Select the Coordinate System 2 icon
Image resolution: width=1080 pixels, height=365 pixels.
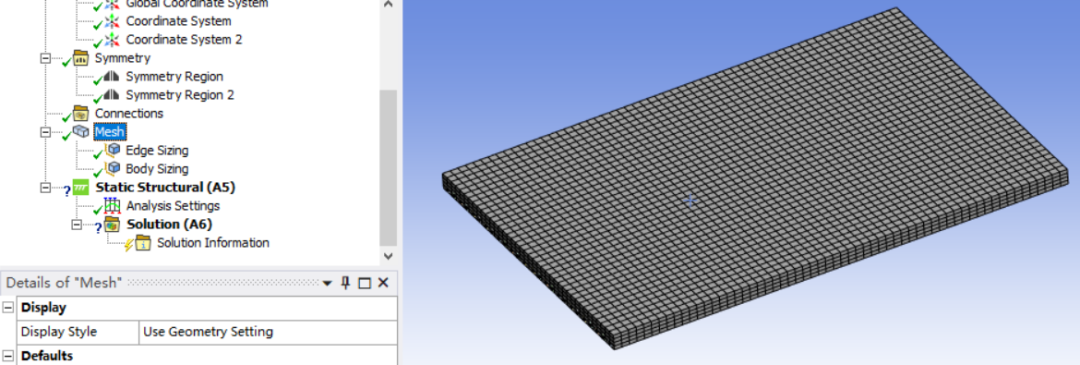coord(112,40)
